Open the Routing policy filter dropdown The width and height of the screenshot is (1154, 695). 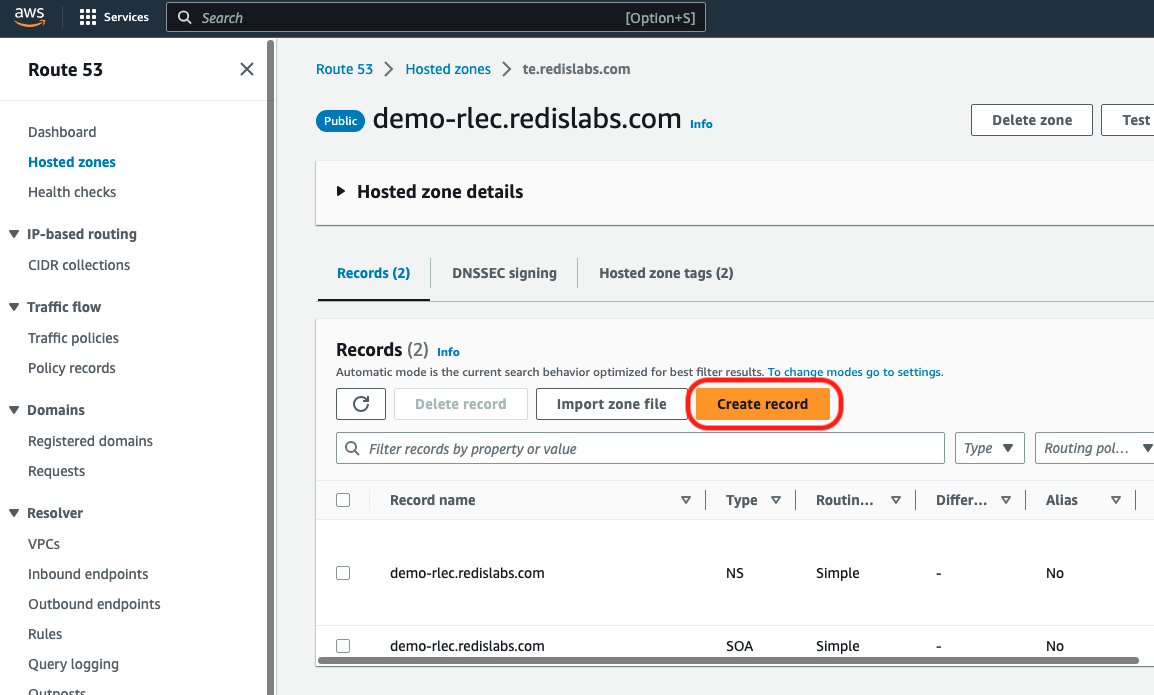1094,448
